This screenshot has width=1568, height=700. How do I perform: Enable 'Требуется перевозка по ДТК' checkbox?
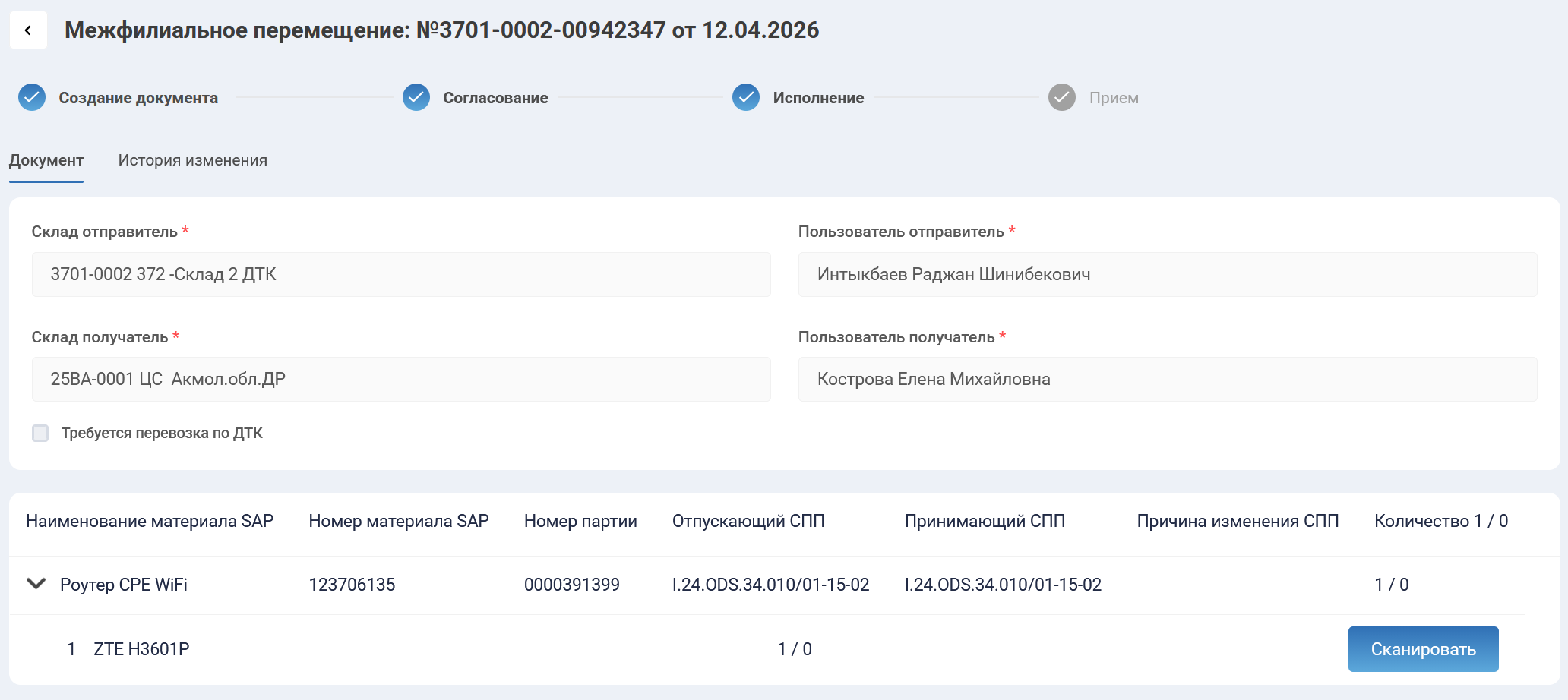pos(40,433)
